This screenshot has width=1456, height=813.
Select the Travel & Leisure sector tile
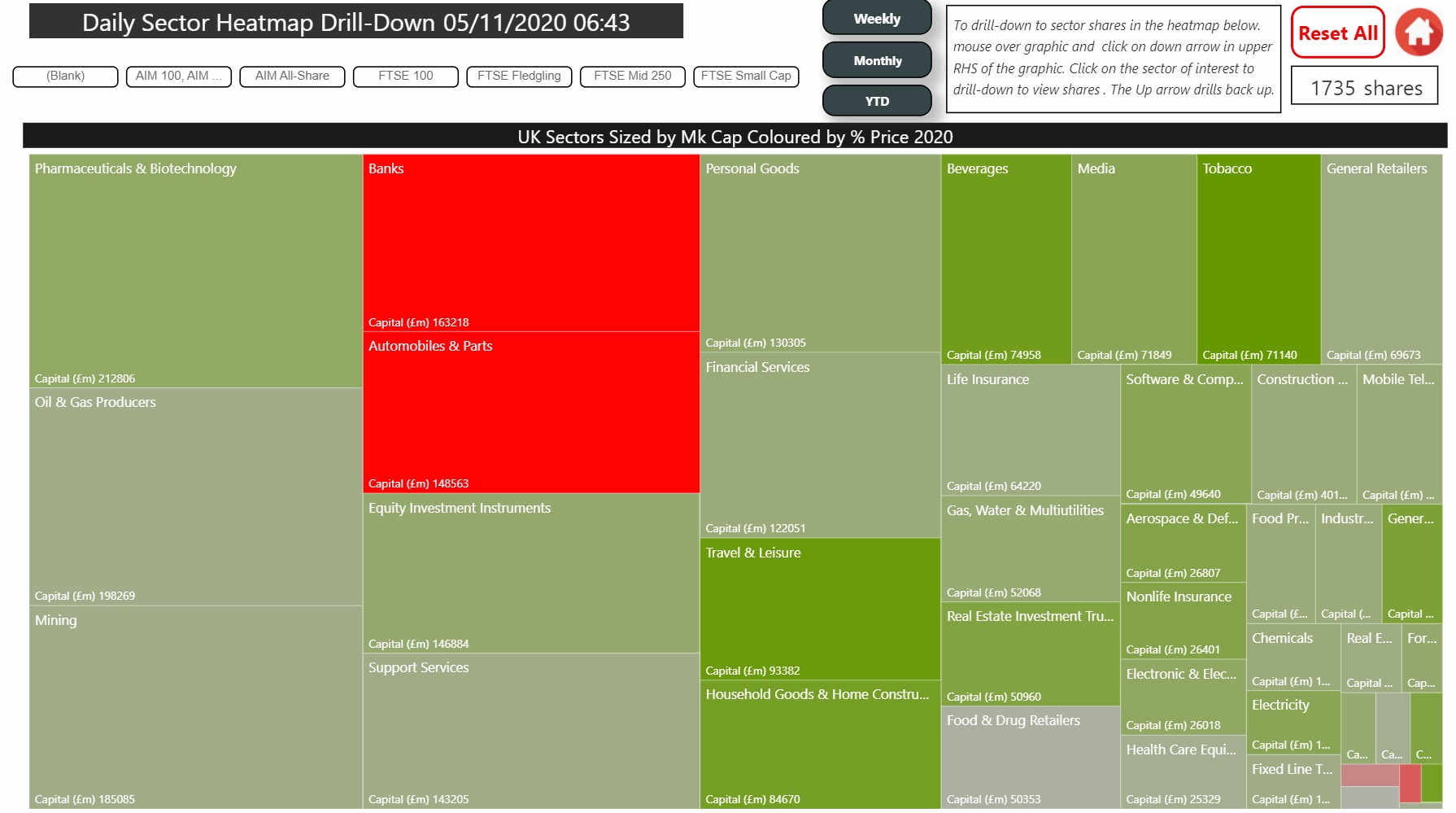tap(820, 609)
